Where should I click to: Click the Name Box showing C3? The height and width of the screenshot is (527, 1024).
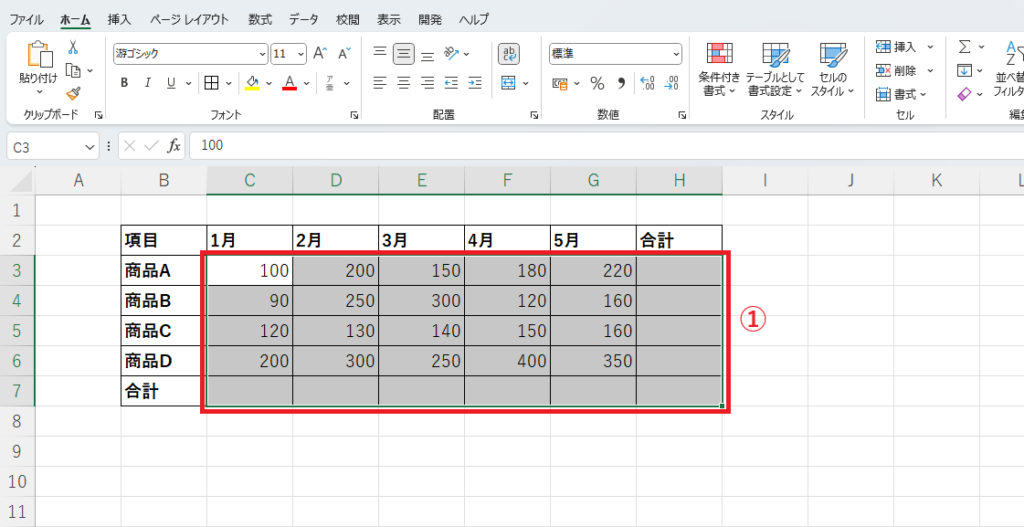(x=46, y=147)
